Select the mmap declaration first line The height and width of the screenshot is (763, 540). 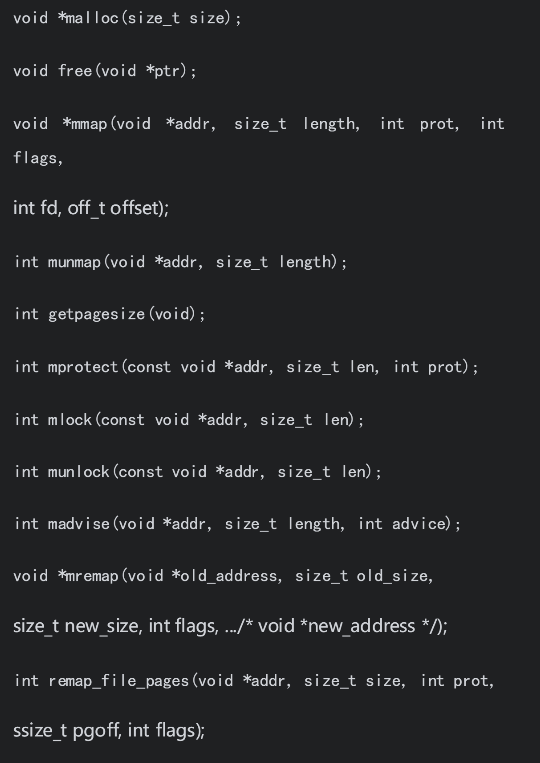(259, 124)
